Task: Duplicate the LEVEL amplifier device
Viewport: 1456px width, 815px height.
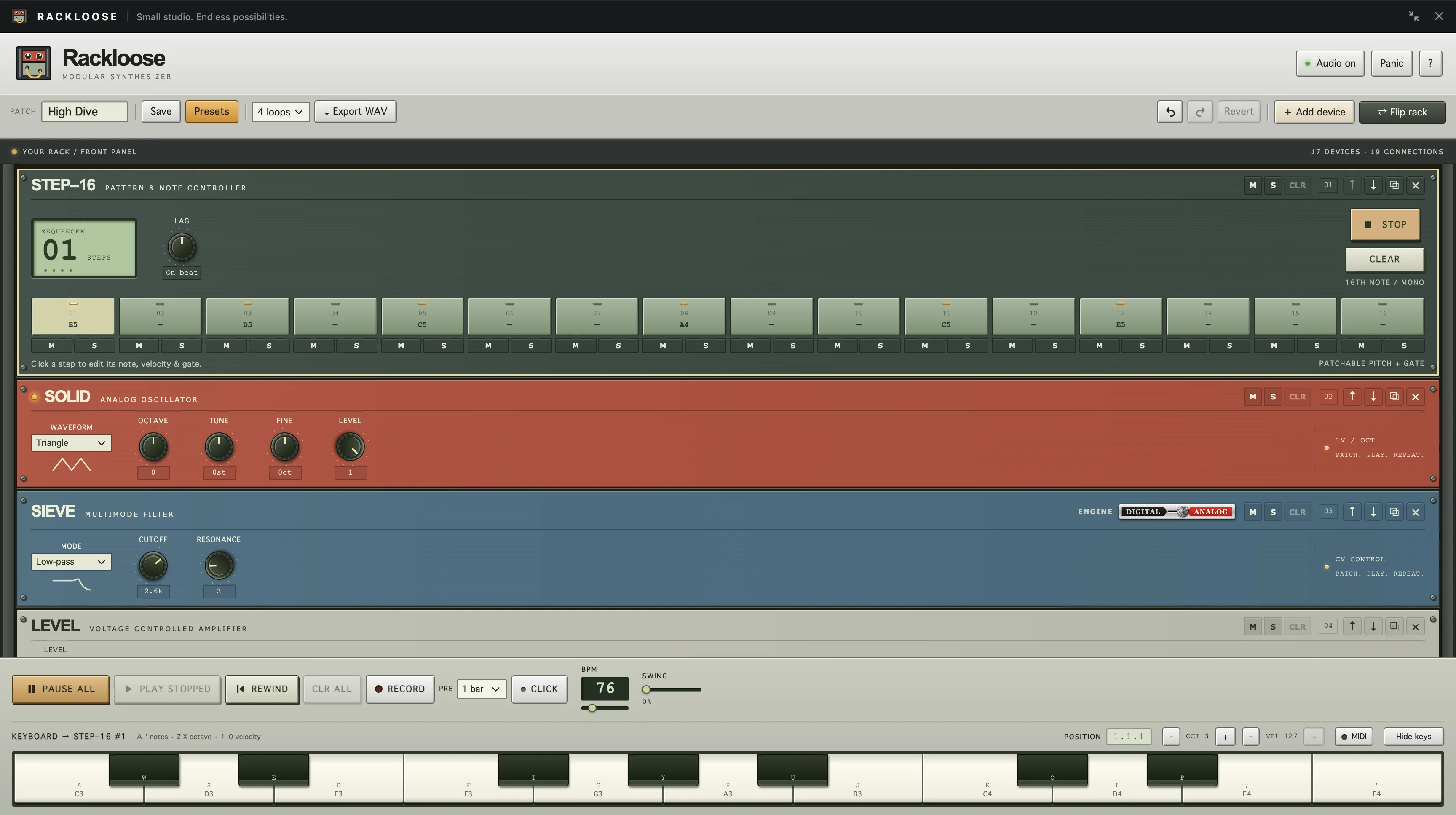Action: [x=1394, y=626]
